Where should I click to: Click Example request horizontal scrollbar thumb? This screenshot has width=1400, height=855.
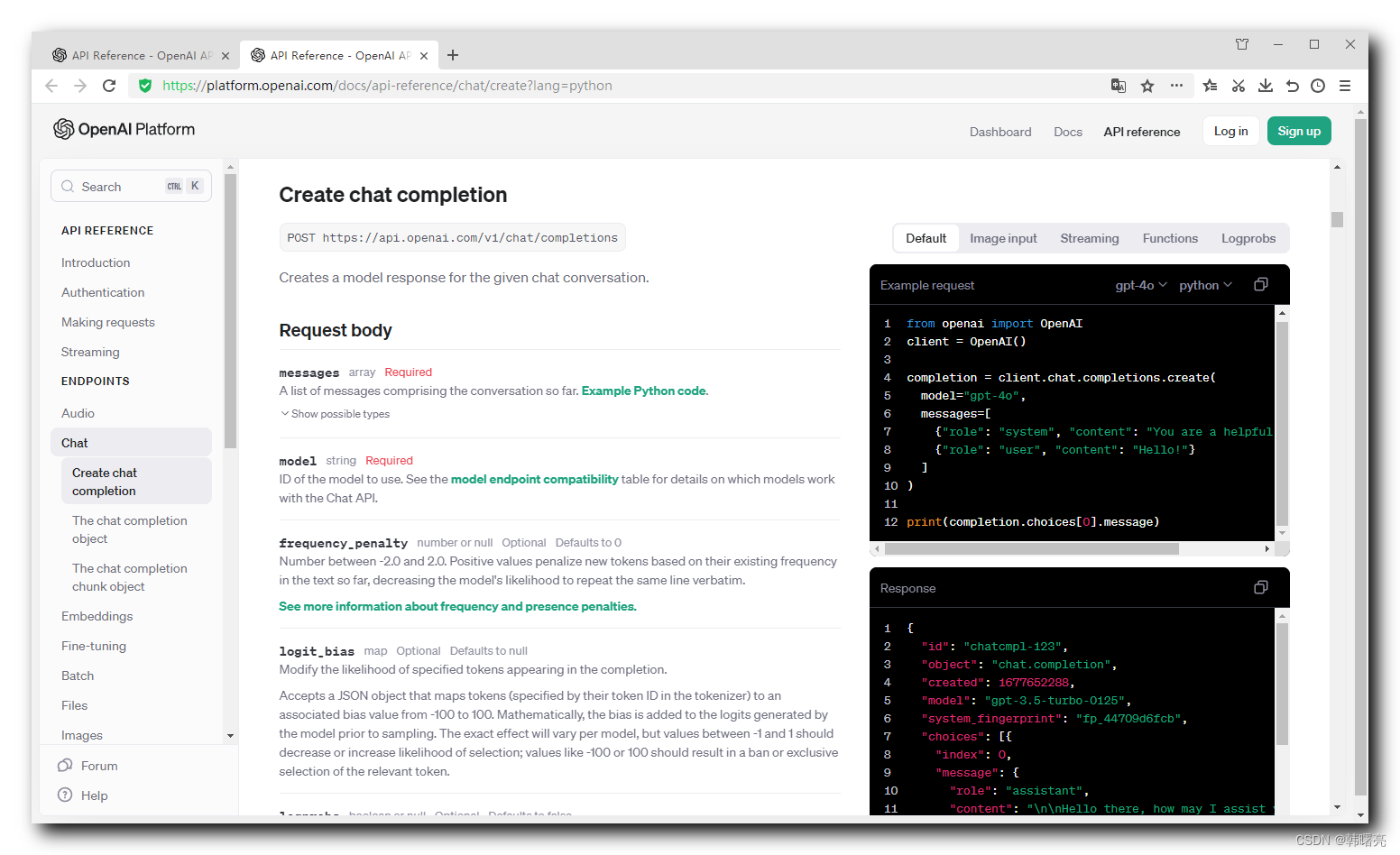(1031, 548)
